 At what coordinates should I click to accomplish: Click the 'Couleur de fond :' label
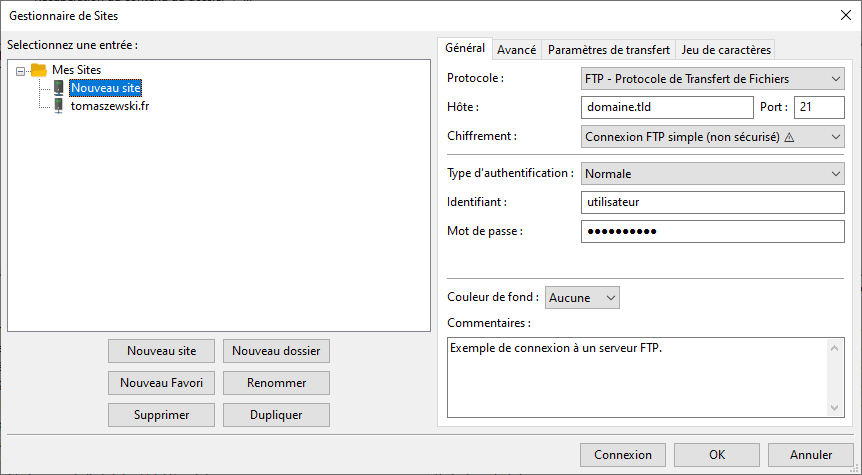click(493, 297)
